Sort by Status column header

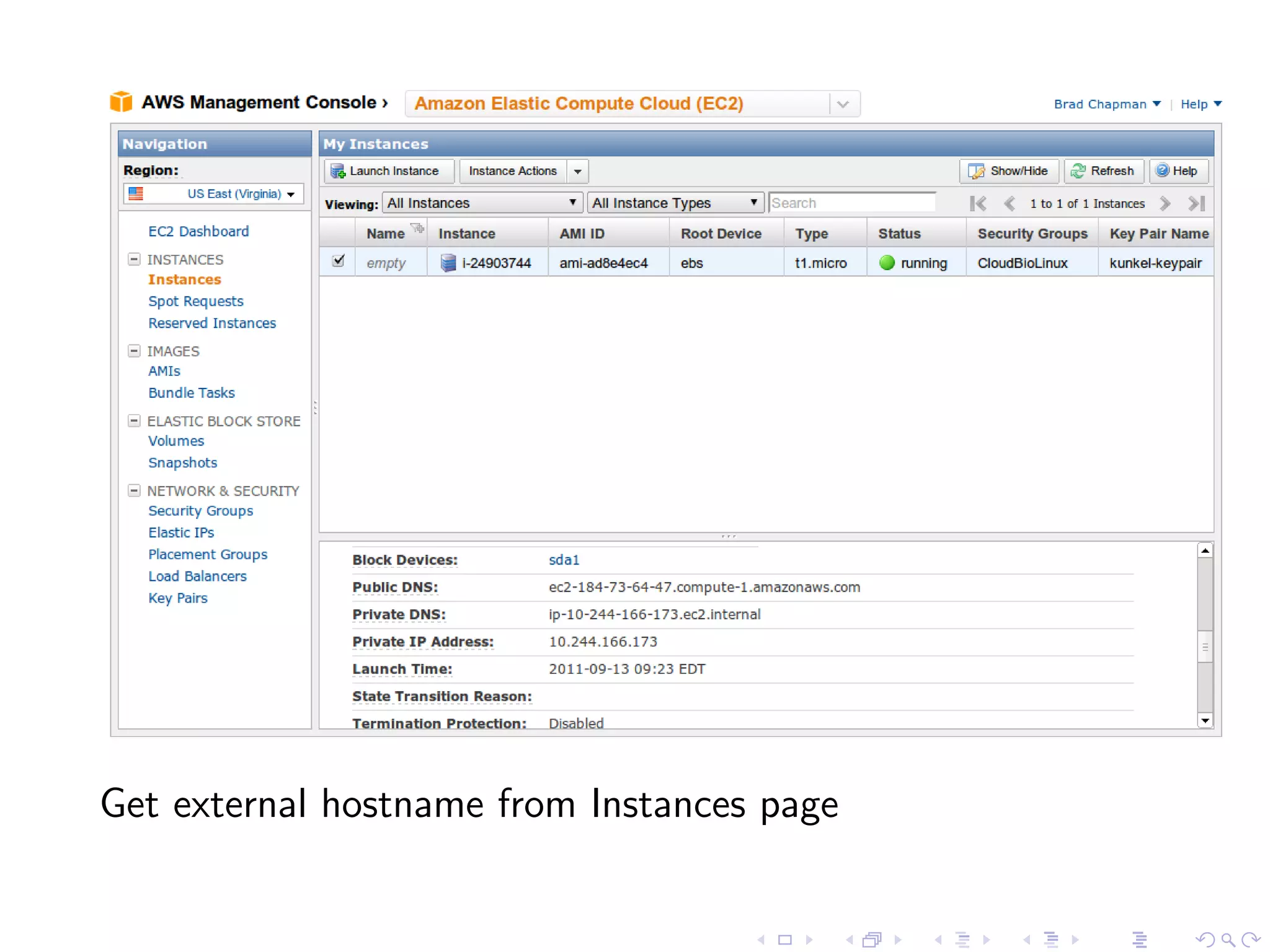917,233
